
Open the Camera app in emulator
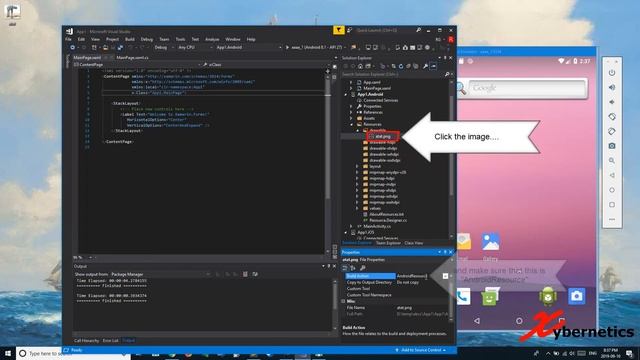click(576, 296)
